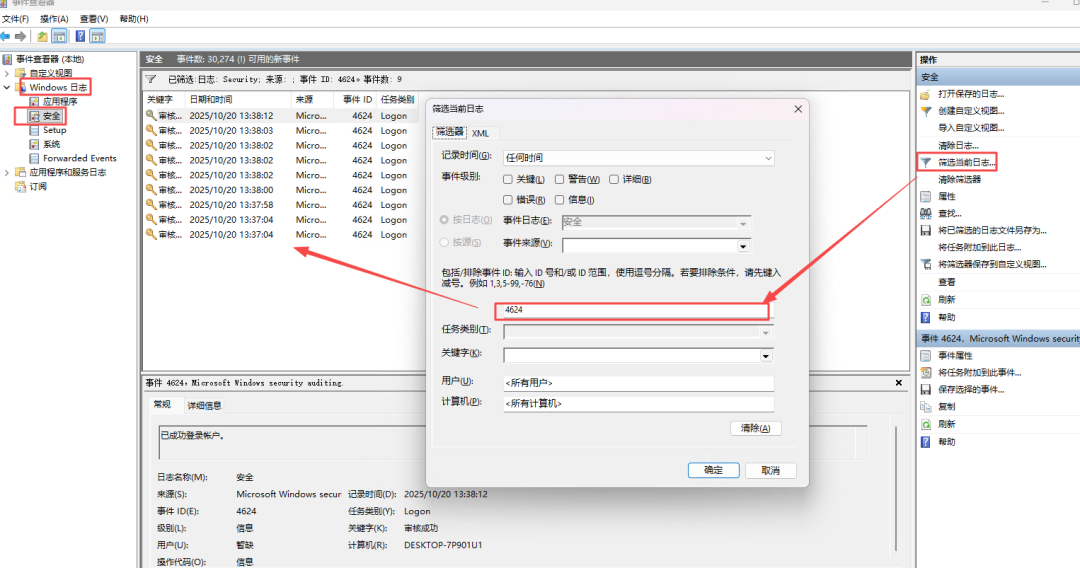1080x568 pixels.
Task: Switch to the 详细信息 tab in event pane
Action: [x=205, y=406]
